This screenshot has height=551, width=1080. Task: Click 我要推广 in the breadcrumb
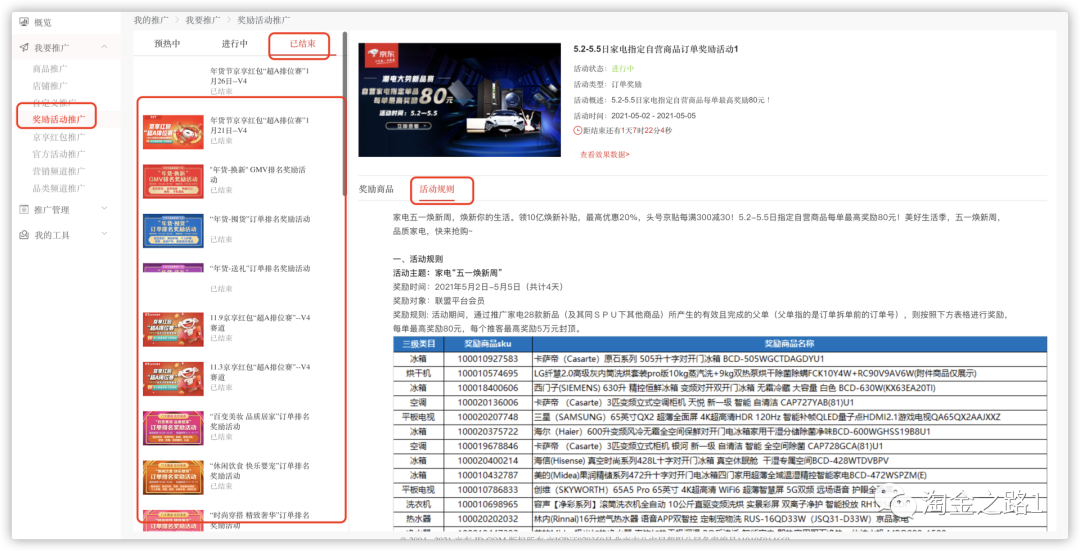202,21
